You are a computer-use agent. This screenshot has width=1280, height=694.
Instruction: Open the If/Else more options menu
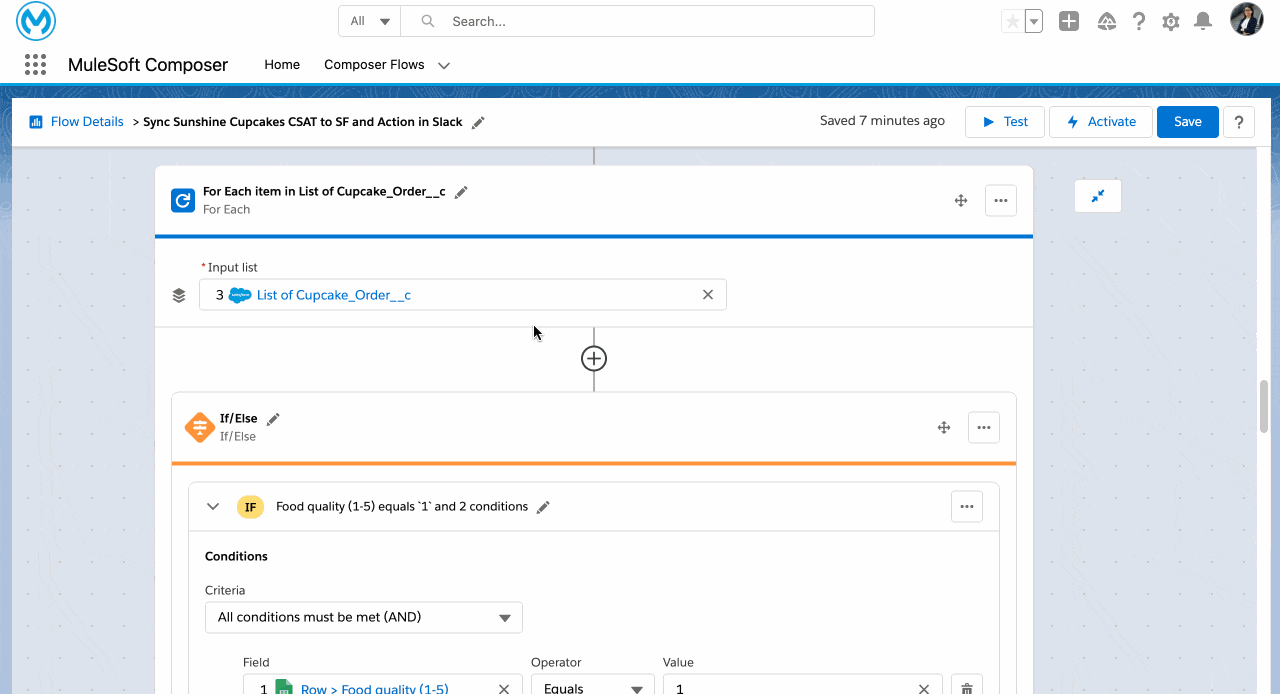[984, 428]
